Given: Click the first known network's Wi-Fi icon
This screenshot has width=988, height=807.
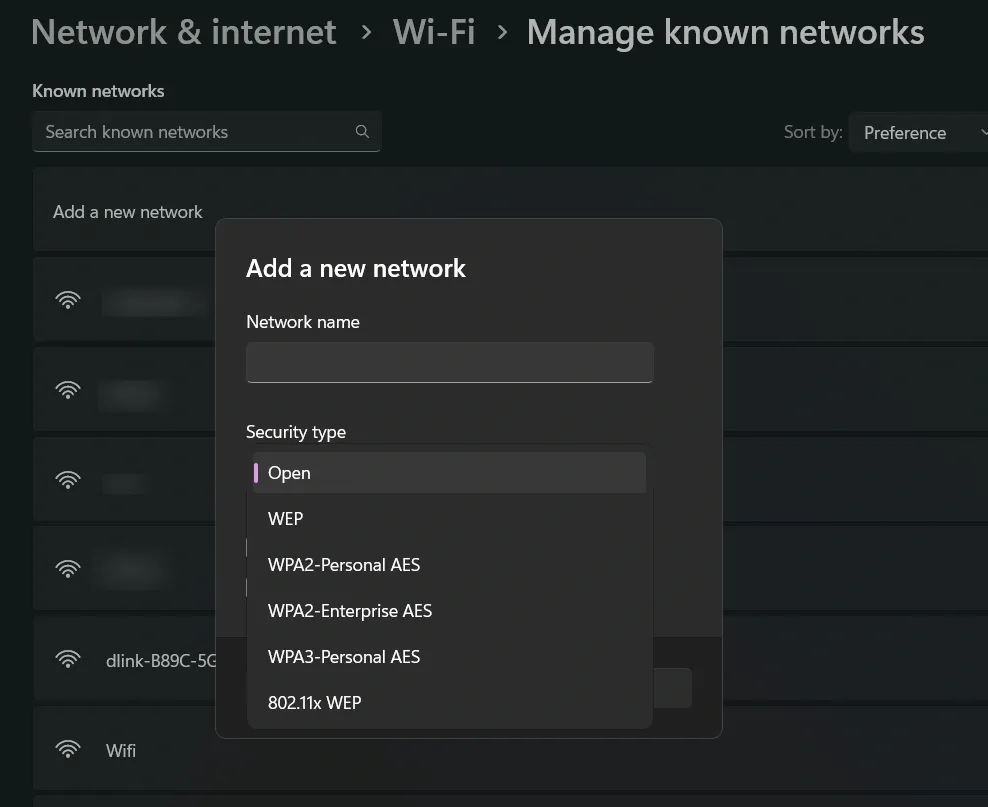Looking at the screenshot, I should pos(68,299).
